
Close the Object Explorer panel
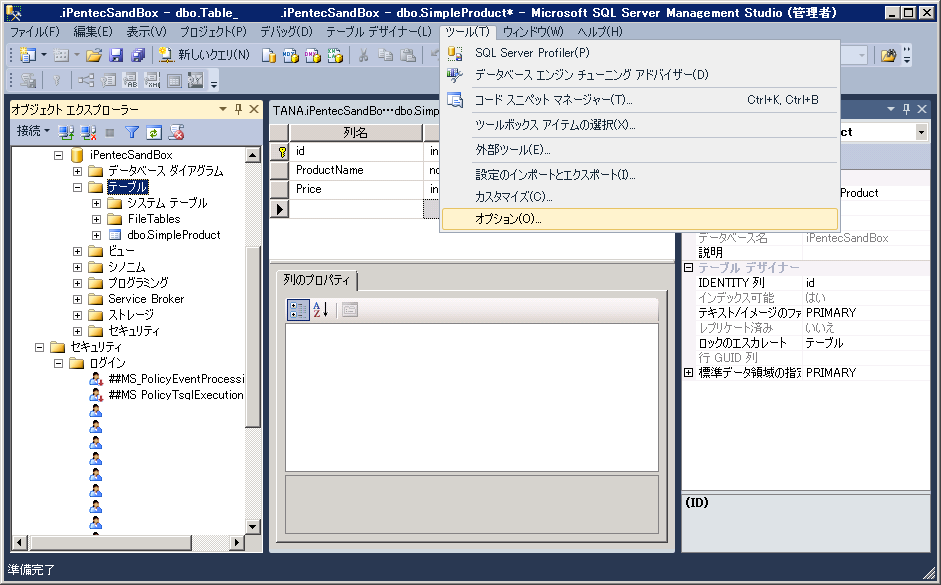(254, 109)
